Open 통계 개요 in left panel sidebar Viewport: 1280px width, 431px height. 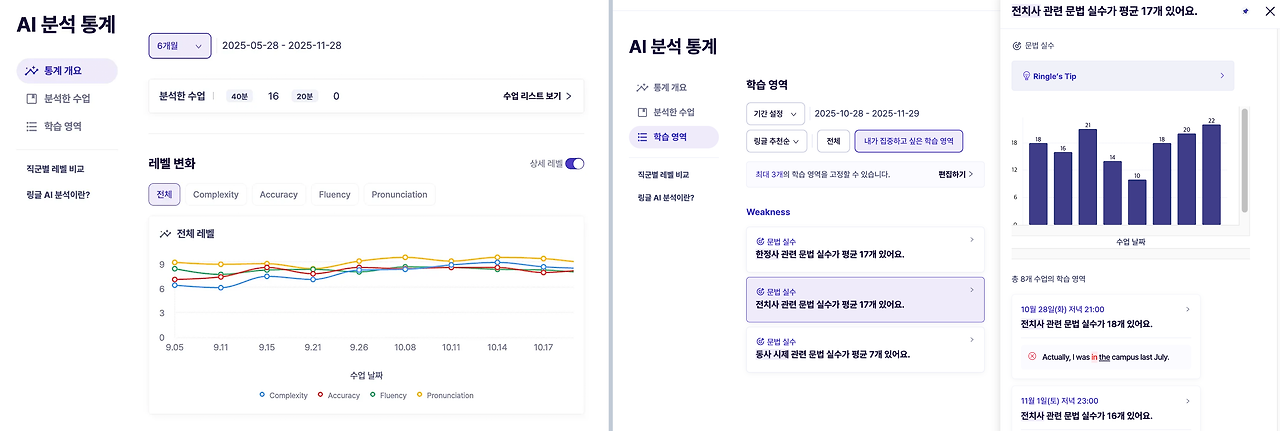point(67,71)
